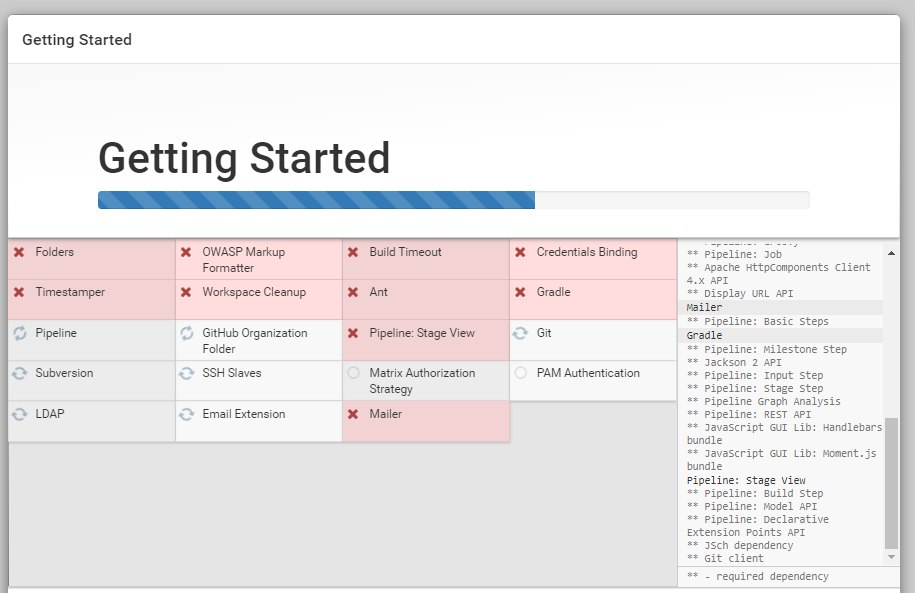
Task: Select the SSH Slaves label
Action: point(232,373)
